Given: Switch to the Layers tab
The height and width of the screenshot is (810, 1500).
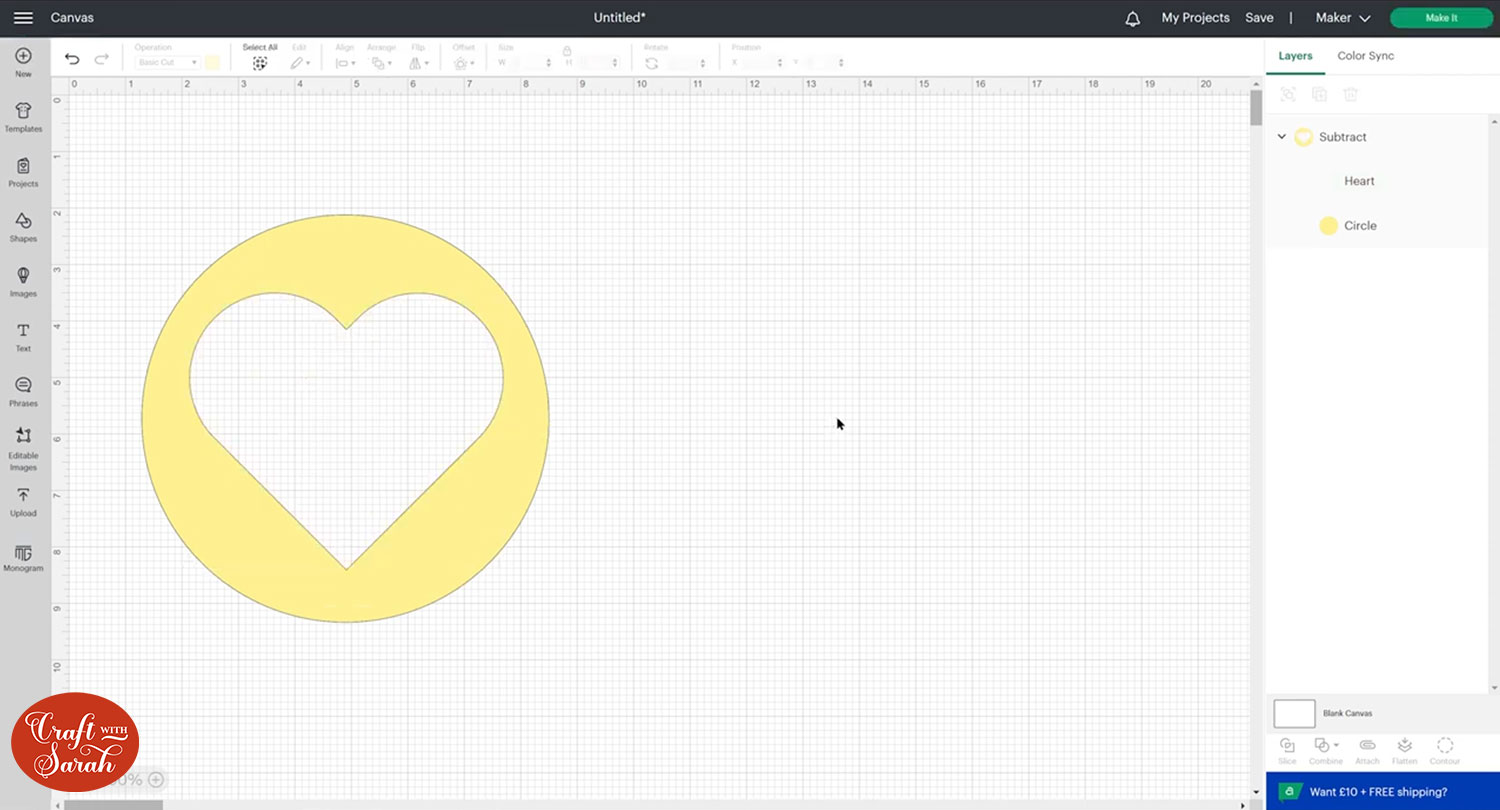Looking at the screenshot, I should (1295, 56).
